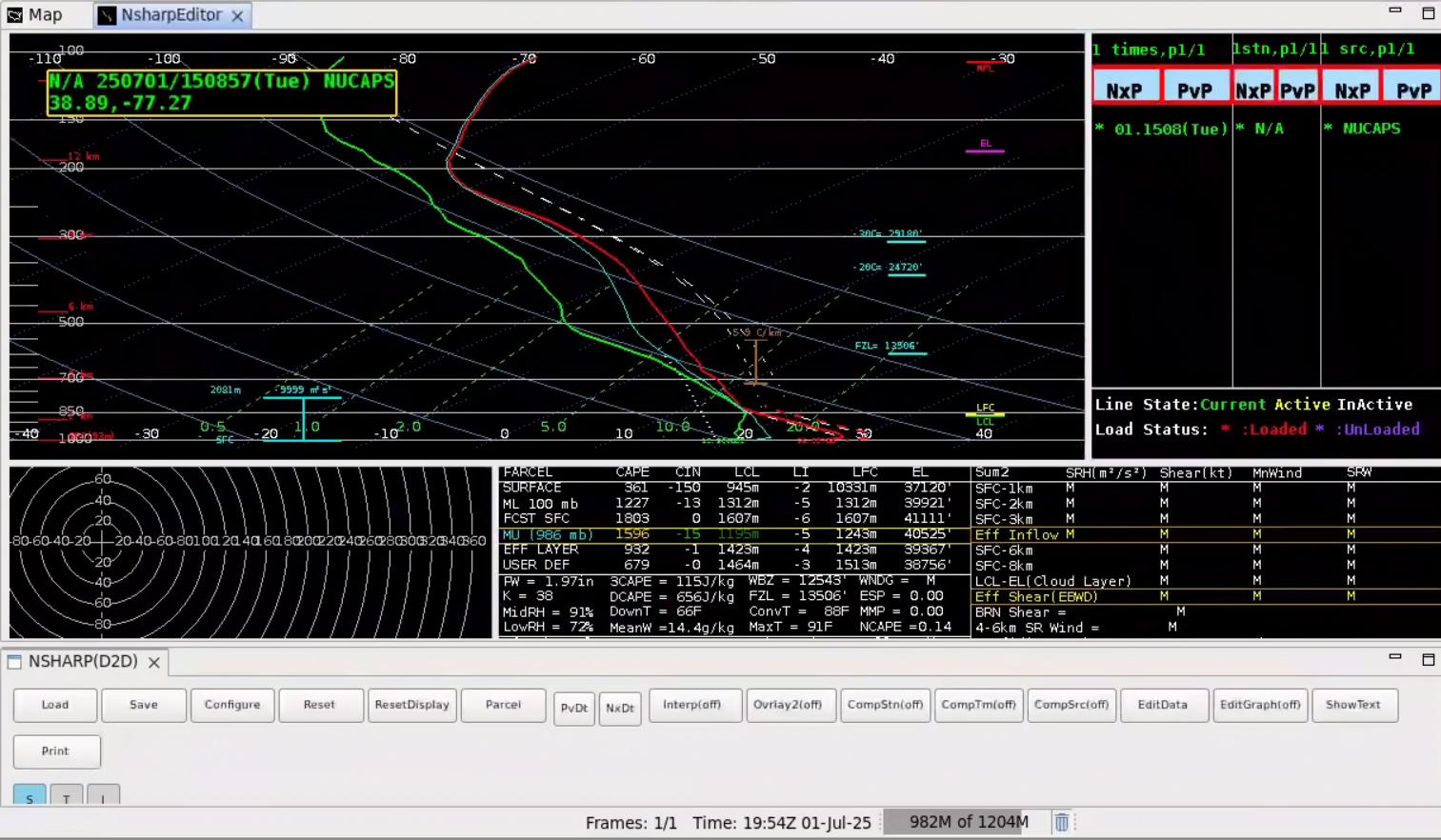Click the DCAPE = 656J/kg value
The width and height of the screenshot is (1441, 840).
[x=672, y=596]
